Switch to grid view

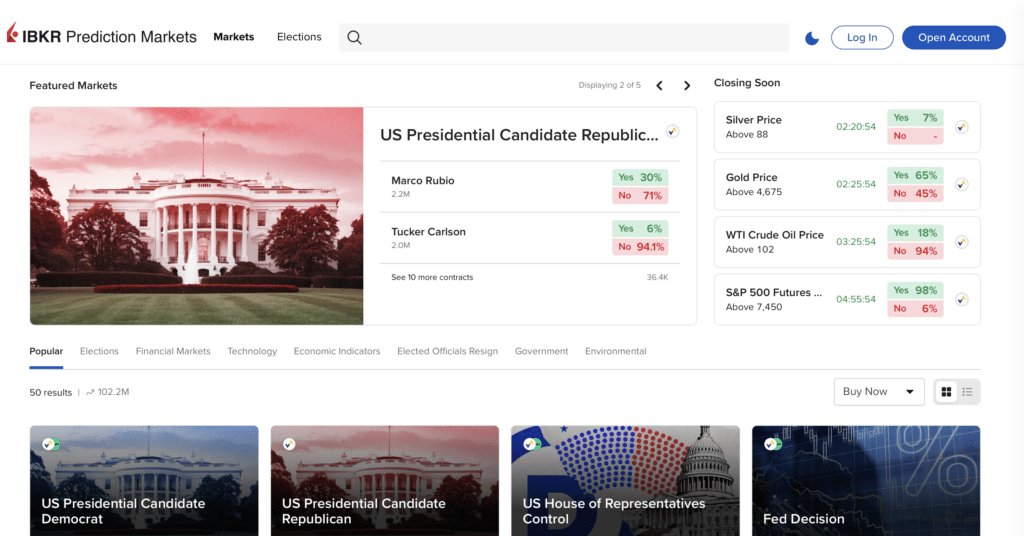tap(946, 392)
